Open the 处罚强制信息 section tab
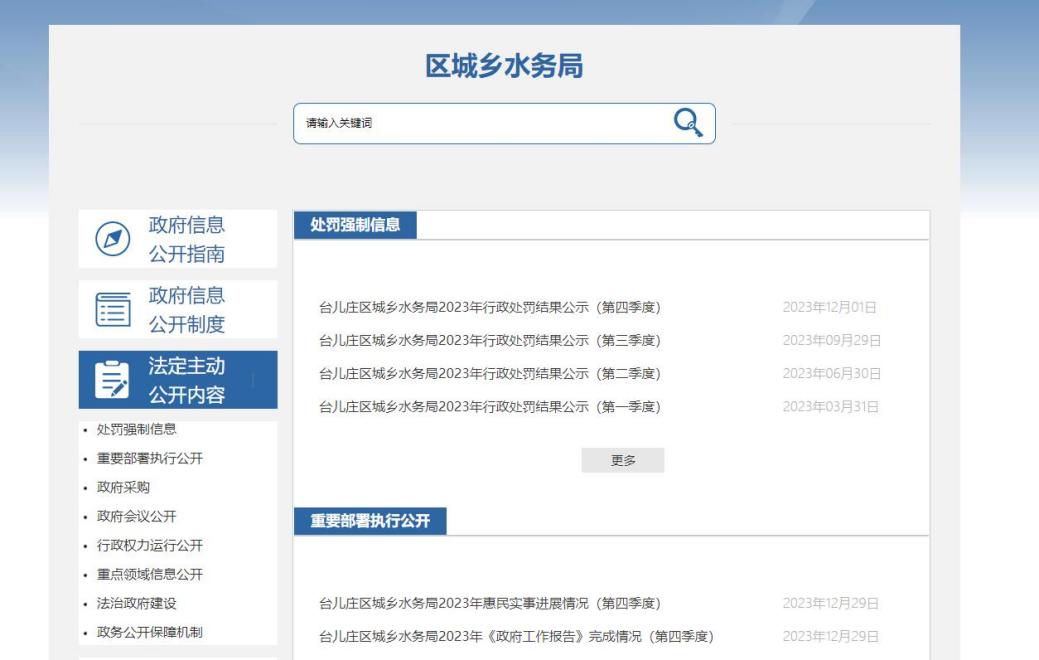This screenshot has height=660, width=1039. [x=355, y=225]
